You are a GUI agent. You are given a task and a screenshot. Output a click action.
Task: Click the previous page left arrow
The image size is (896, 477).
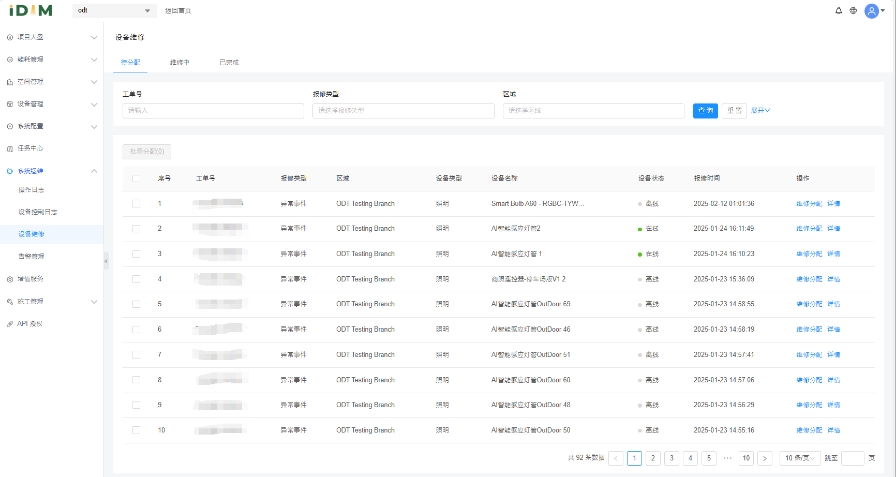pos(615,458)
